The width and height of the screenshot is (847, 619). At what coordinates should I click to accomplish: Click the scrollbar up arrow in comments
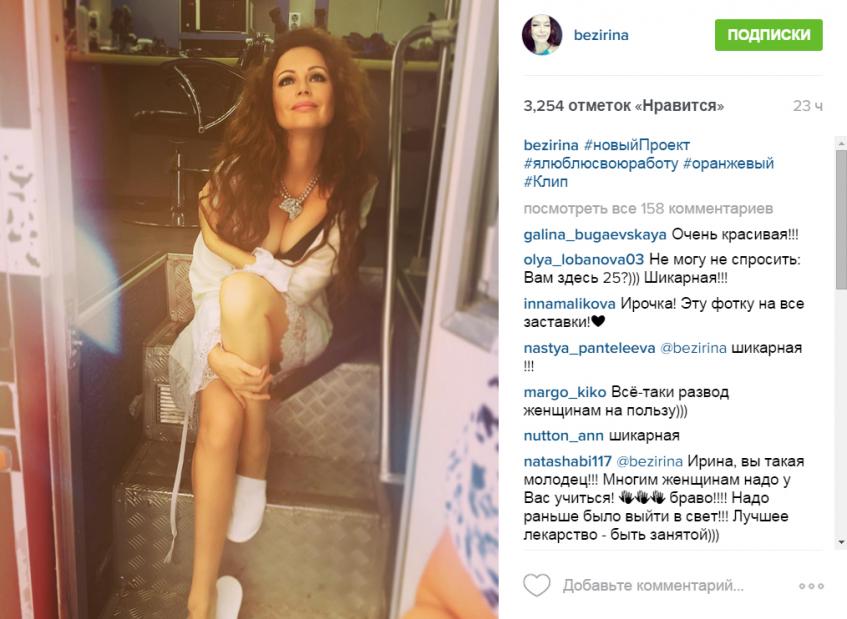coord(841,143)
